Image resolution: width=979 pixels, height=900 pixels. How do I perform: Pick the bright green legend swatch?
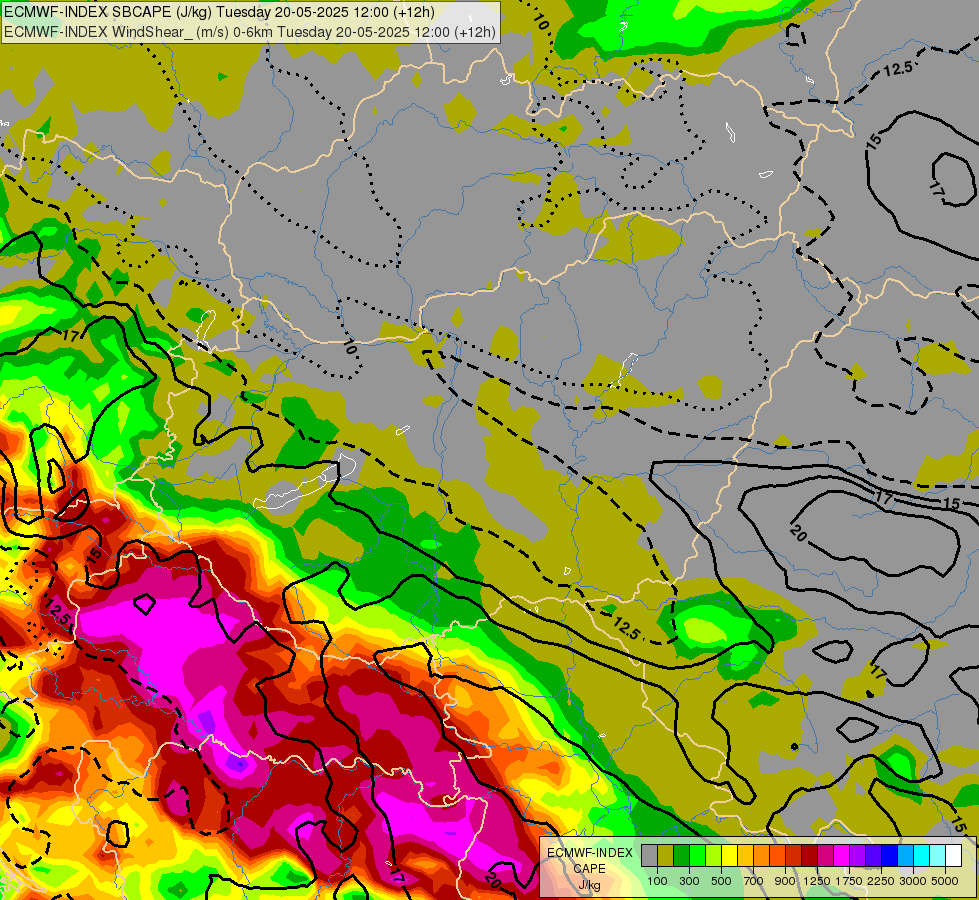(x=697, y=856)
